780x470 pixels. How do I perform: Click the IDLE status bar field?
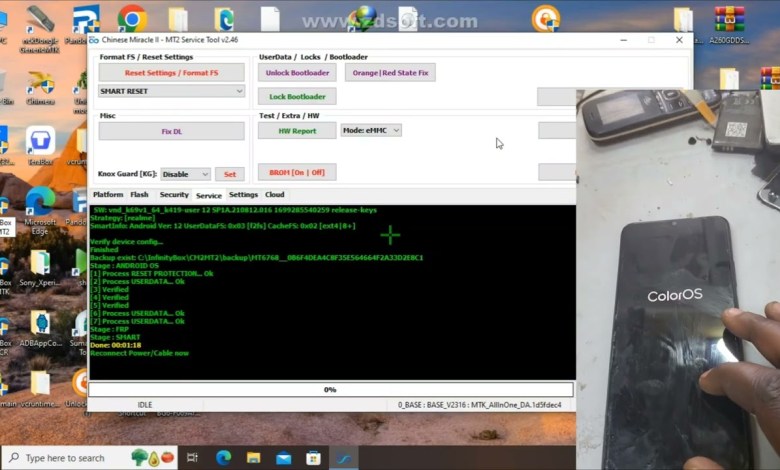pos(145,405)
